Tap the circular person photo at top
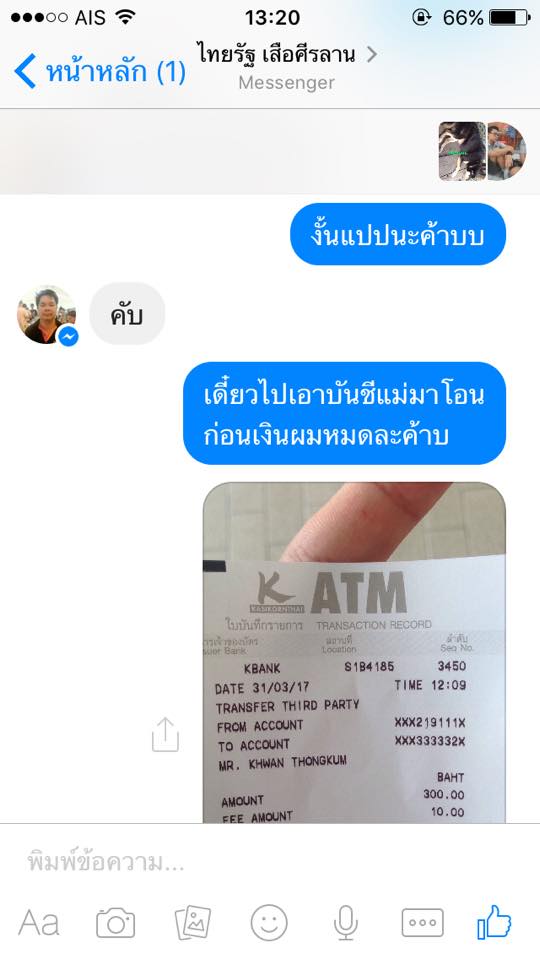The height and width of the screenshot is (960, 540). click(506, 151)
